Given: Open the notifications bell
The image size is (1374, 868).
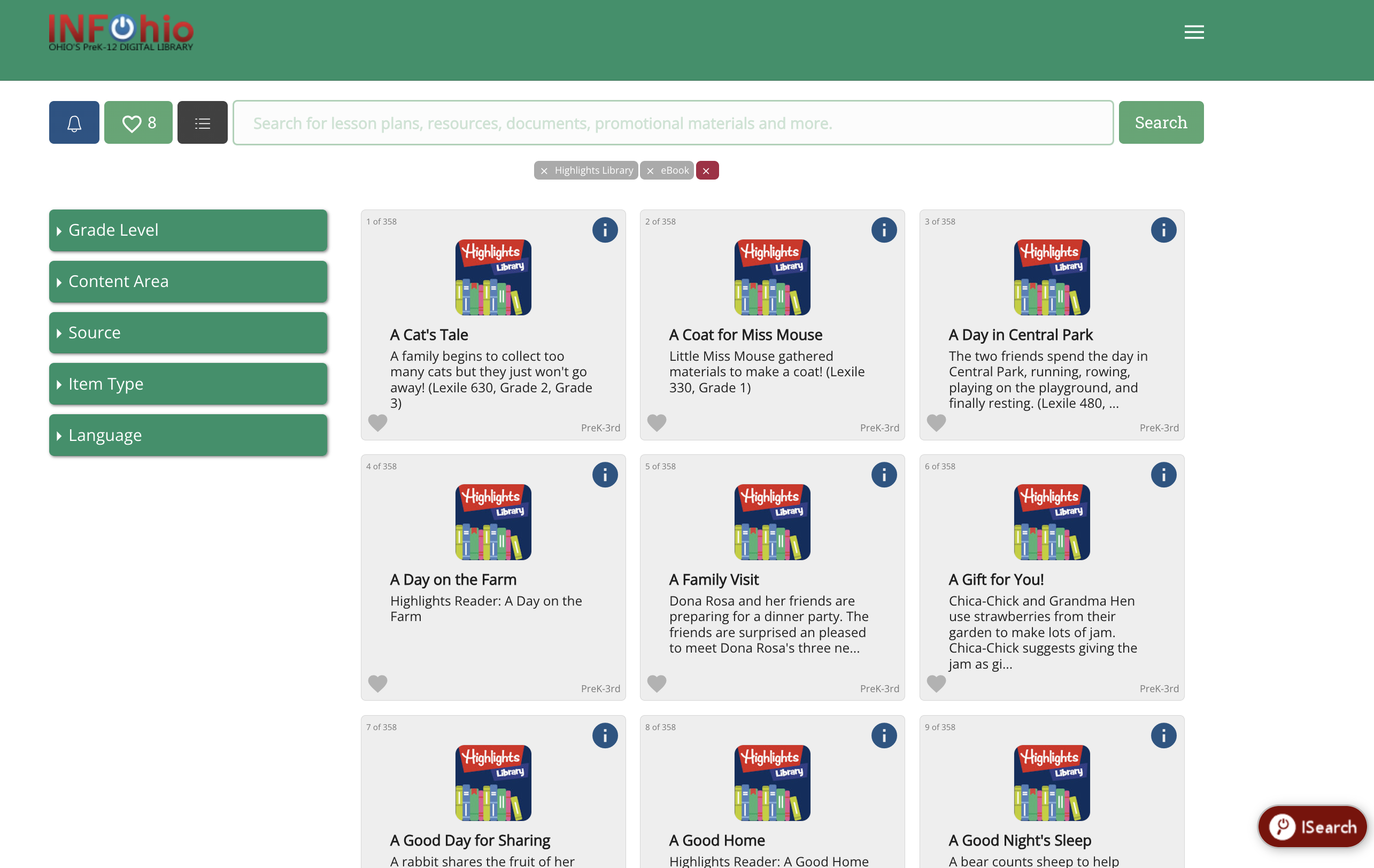Looking at the screenshot, I should pos(74,122).
